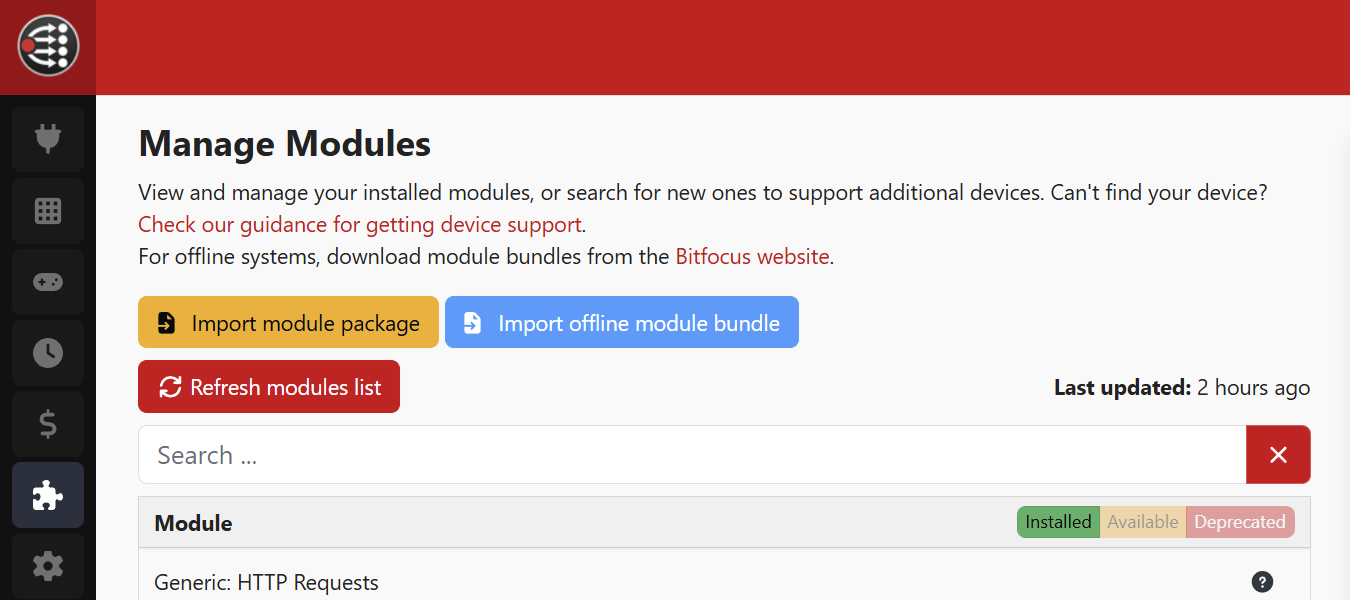
Task: Click the help icon beside Generic: HTTP Requests
Action: [1262, 582]
